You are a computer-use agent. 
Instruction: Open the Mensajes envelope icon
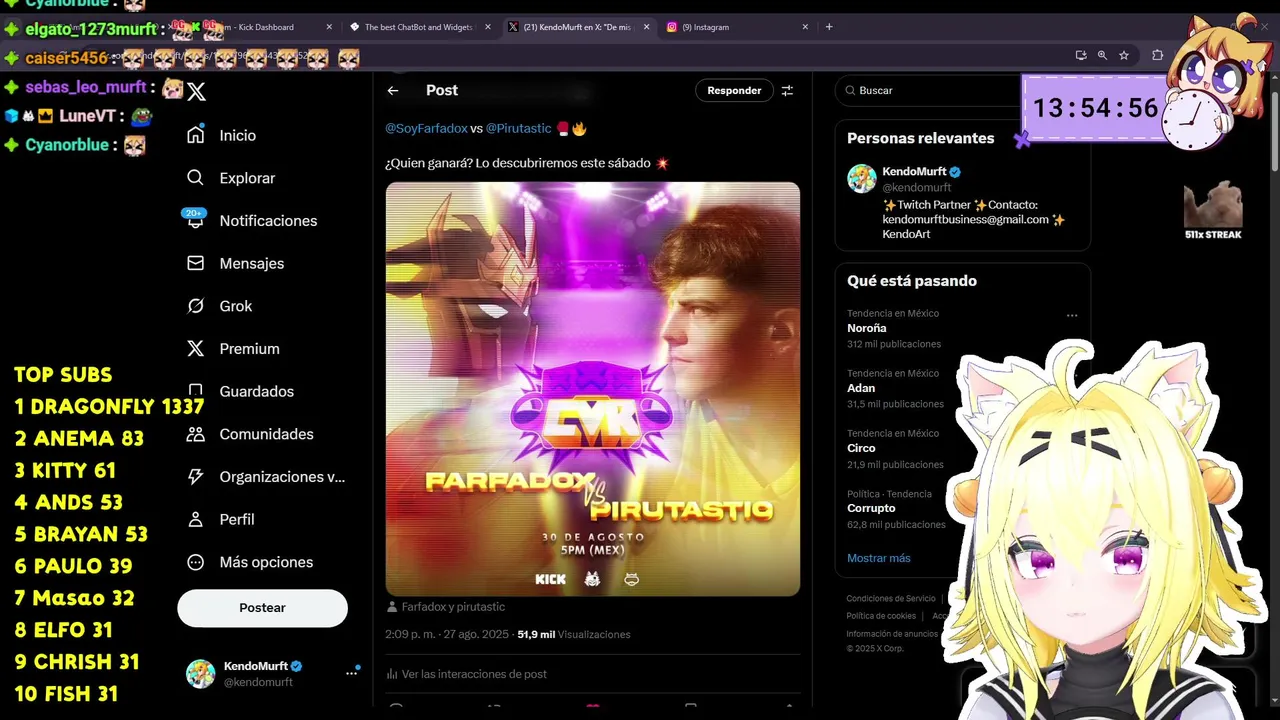point(196,263)
